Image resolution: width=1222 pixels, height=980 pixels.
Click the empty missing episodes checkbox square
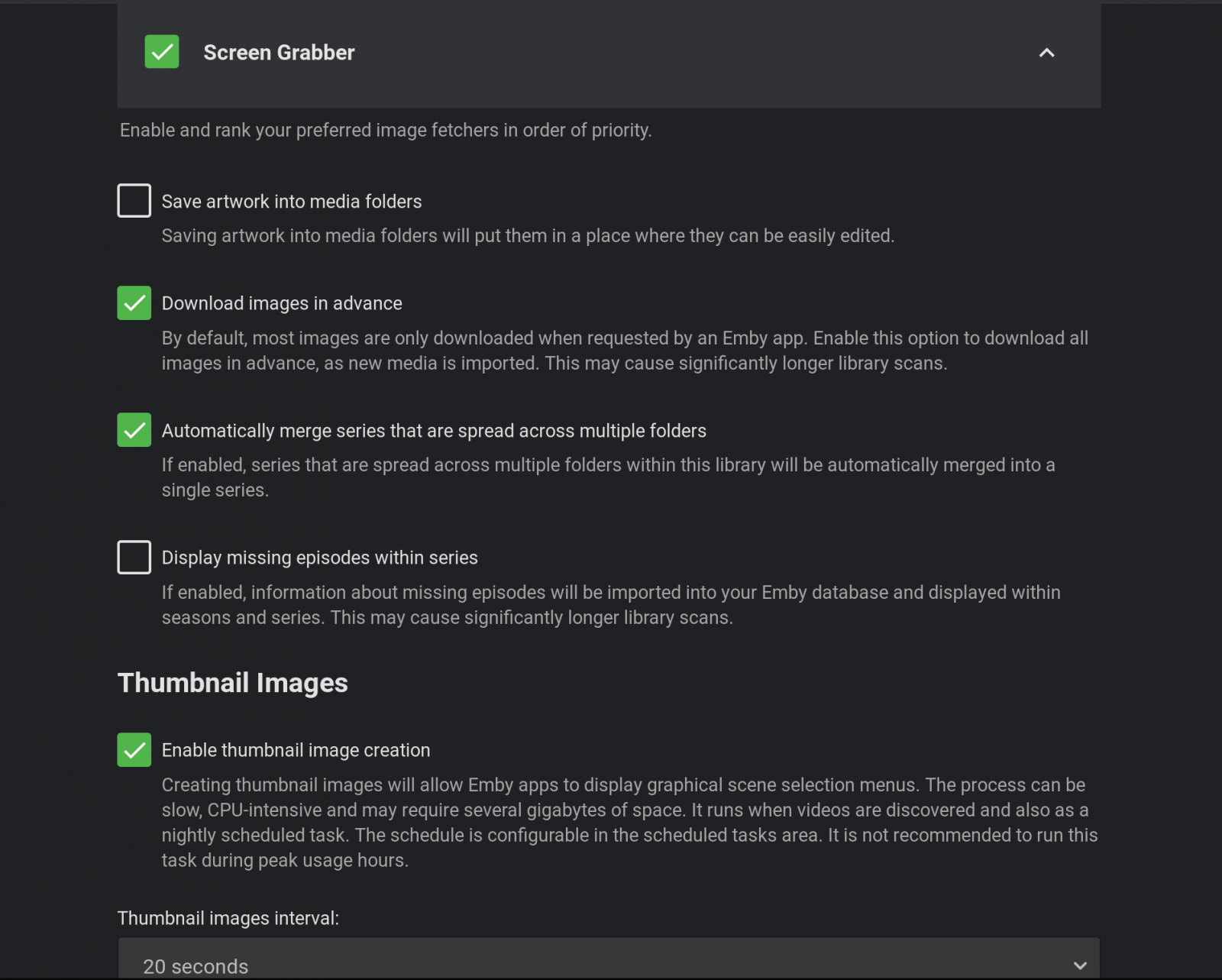coord(134,558)
